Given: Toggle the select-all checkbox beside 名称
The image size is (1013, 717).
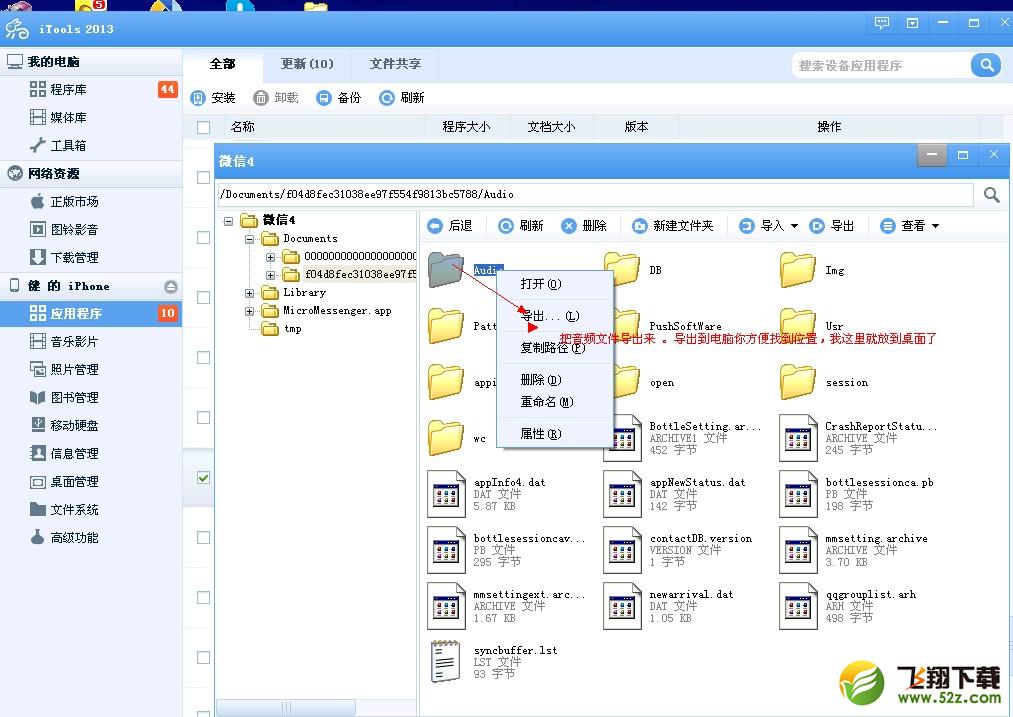Looking at the screenshot, I should (204, 127).
